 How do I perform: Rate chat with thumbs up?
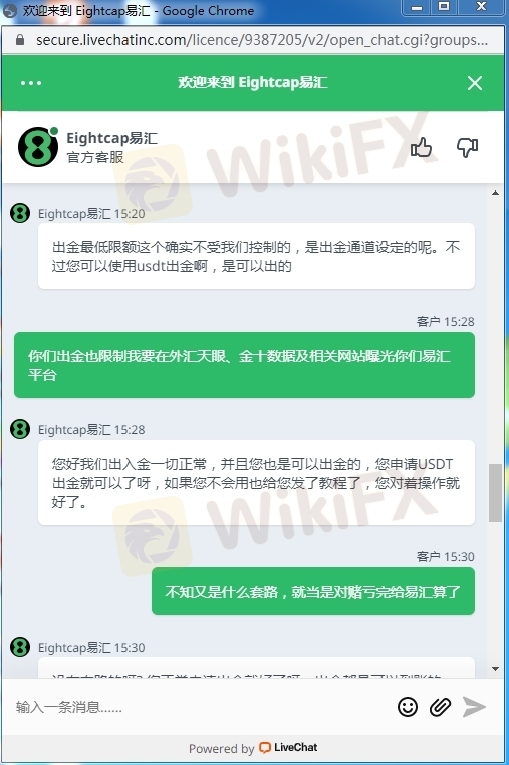(421, 147)
